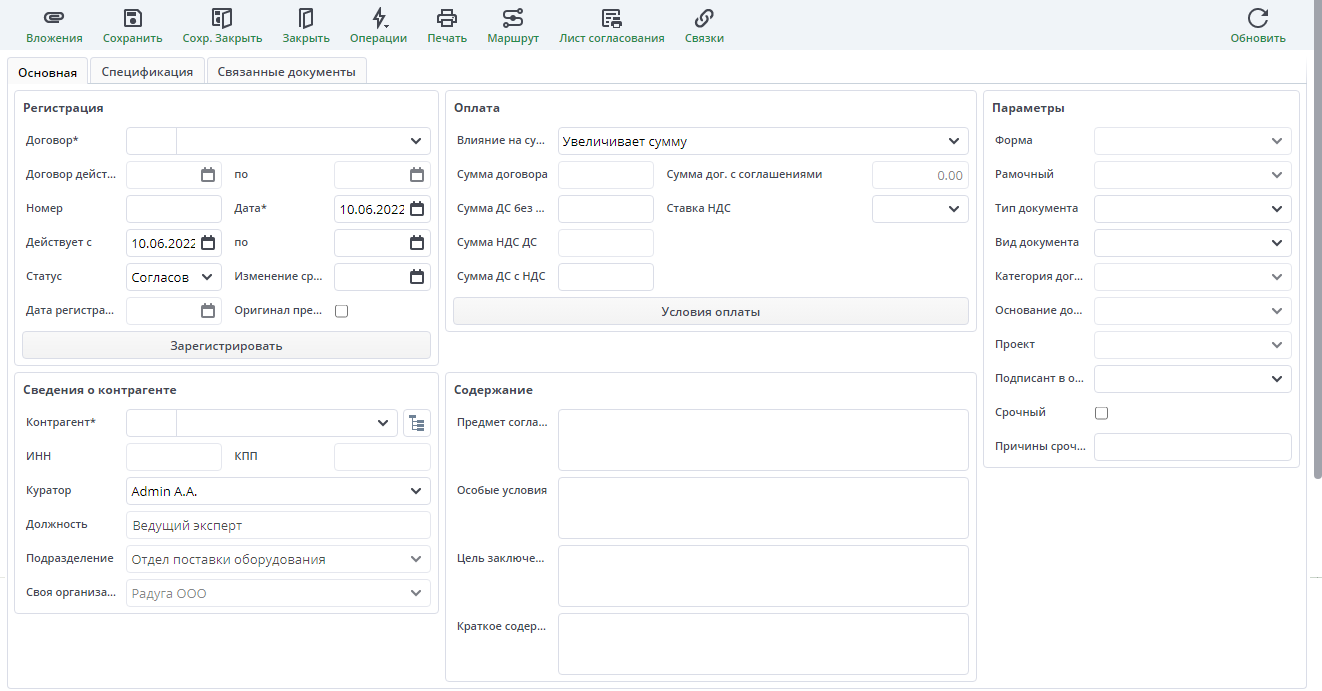
Task: Open the Форма dropdown
Action: coord(1277,141)
